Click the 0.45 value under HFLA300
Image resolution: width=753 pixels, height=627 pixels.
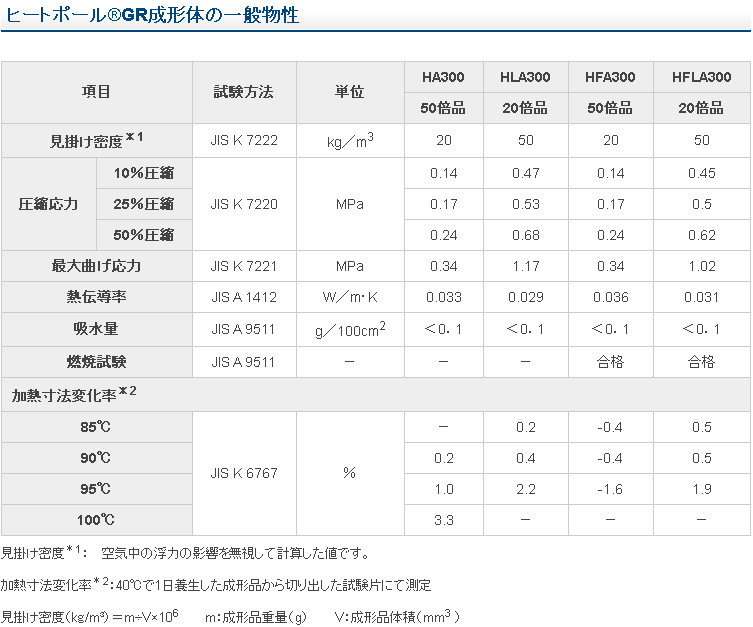point(702,173)
